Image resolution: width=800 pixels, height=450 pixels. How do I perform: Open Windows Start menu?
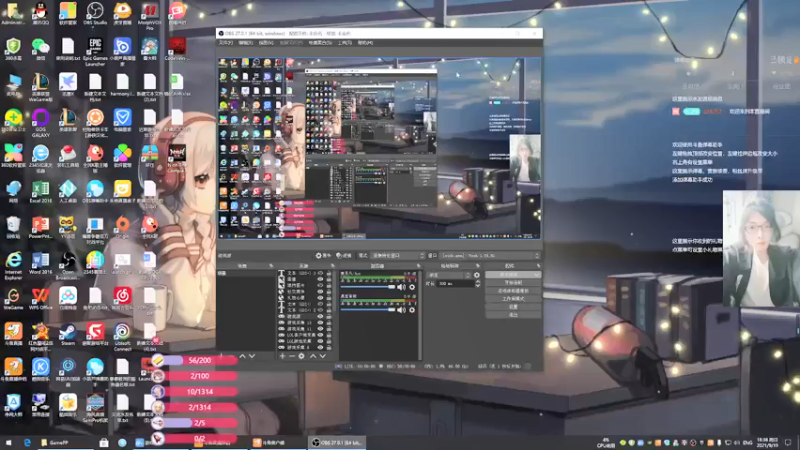[8, 443]
